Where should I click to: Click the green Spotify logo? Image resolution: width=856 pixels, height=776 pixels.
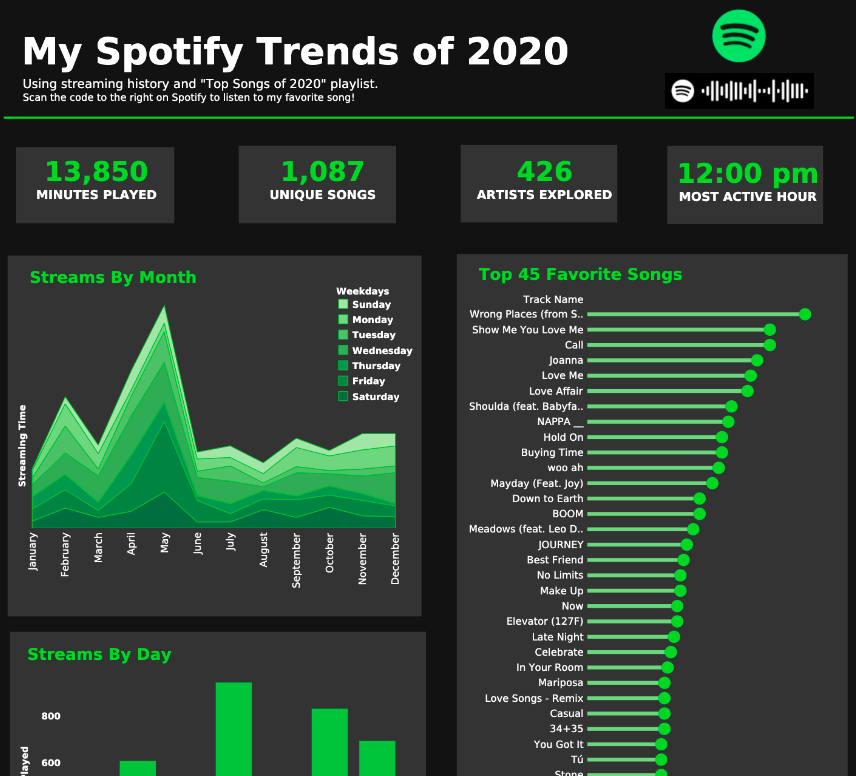click(x=739, y=35)
